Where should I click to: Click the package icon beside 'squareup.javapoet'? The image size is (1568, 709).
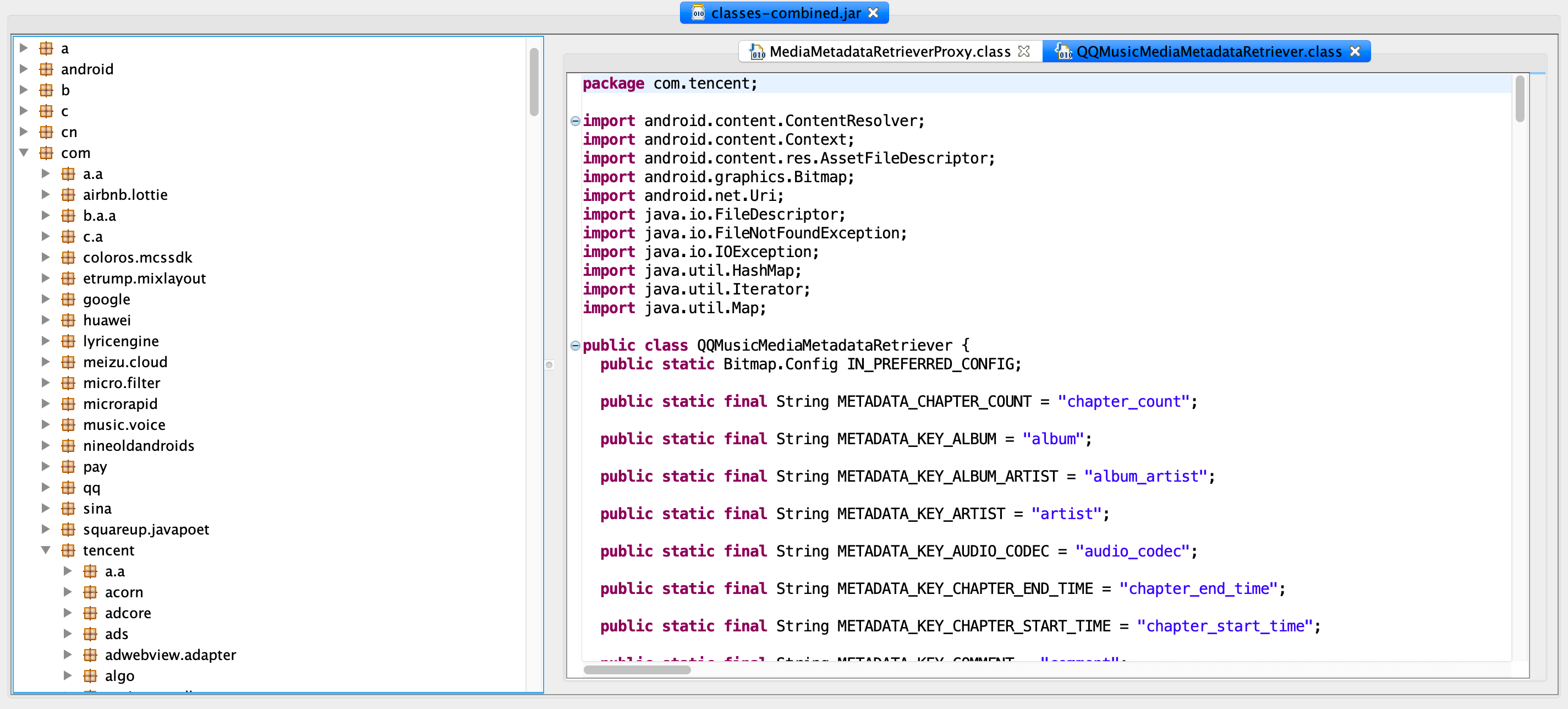tap(68, 530)
